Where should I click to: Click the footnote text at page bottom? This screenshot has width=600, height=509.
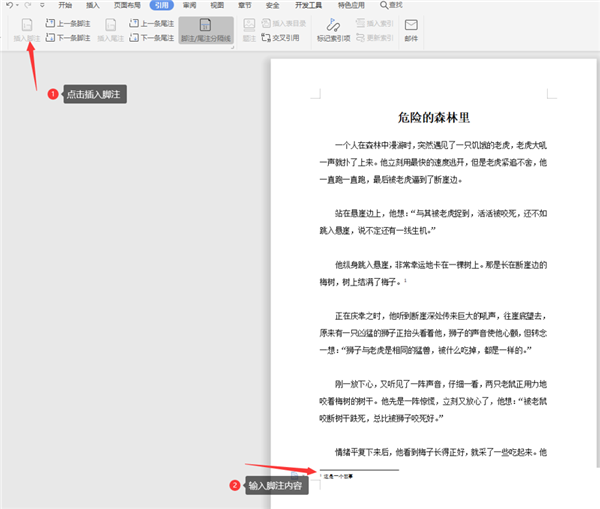tap(338, 477)
